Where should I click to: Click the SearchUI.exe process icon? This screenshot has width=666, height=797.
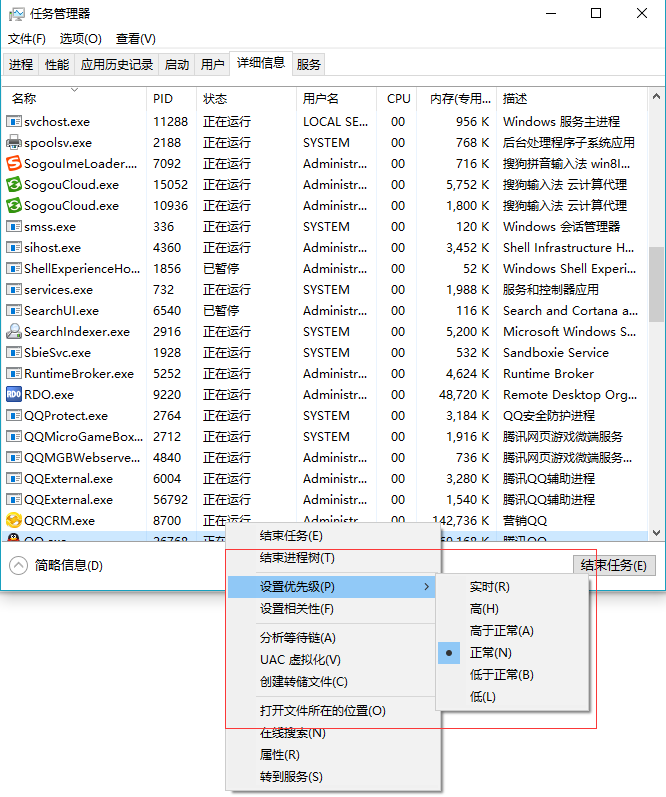coord(14,310)
